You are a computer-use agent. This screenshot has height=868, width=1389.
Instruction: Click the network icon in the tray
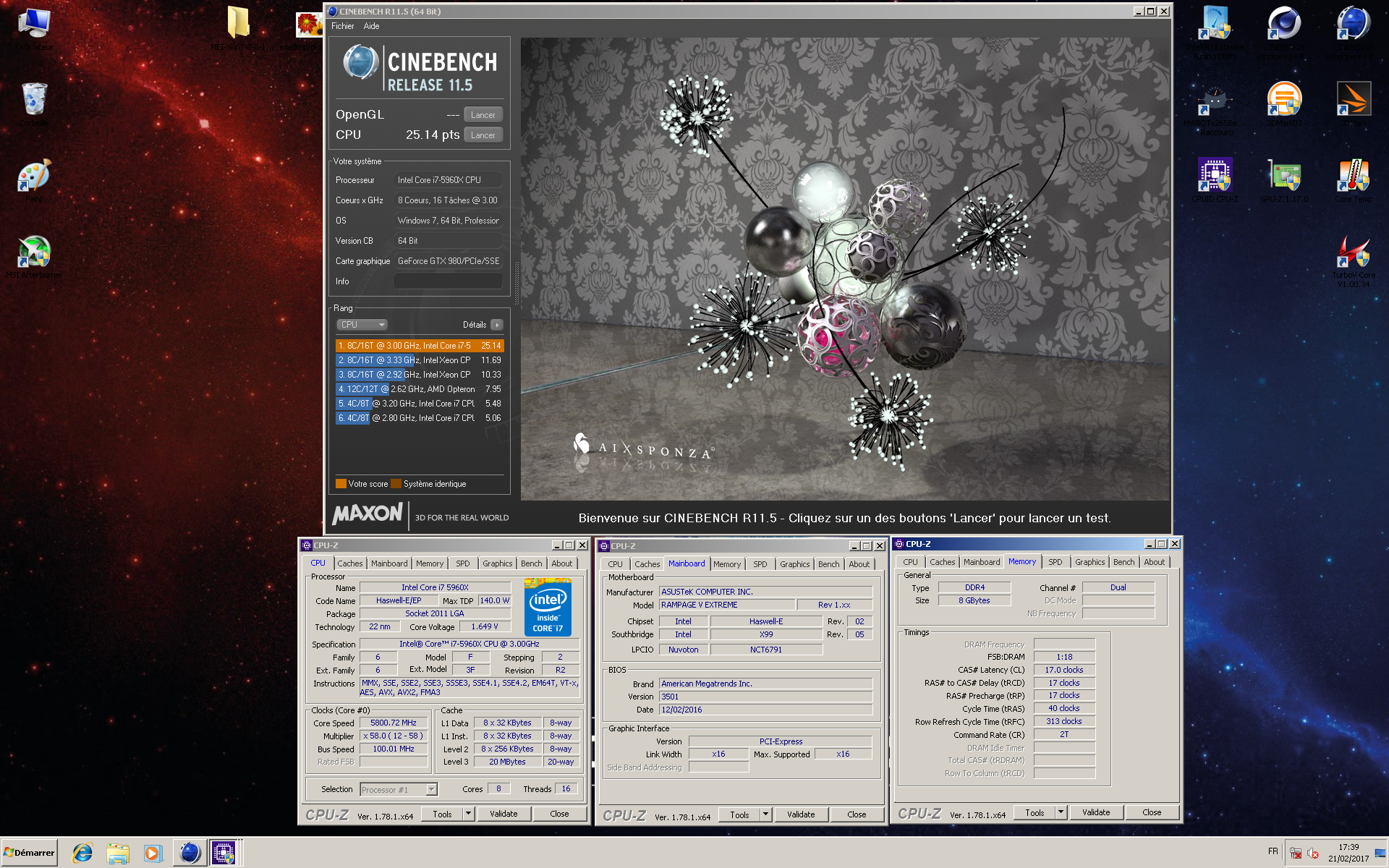point(1296,854)
